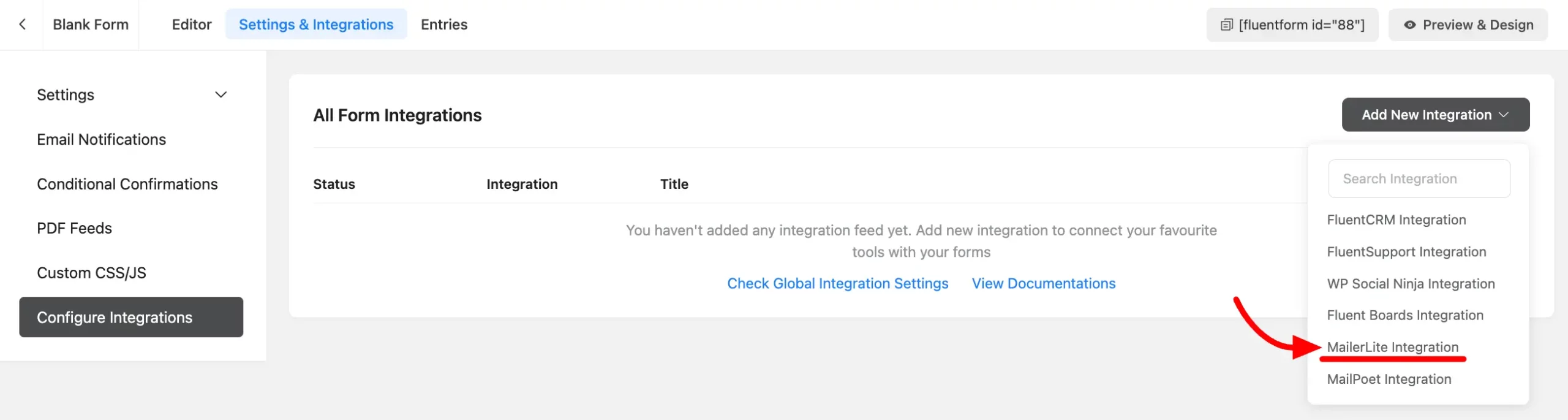This screenshot has height=420, width=1568.
Task: Pick MailPoet Integration from dropdown
Action: (x=1389, y=379)
